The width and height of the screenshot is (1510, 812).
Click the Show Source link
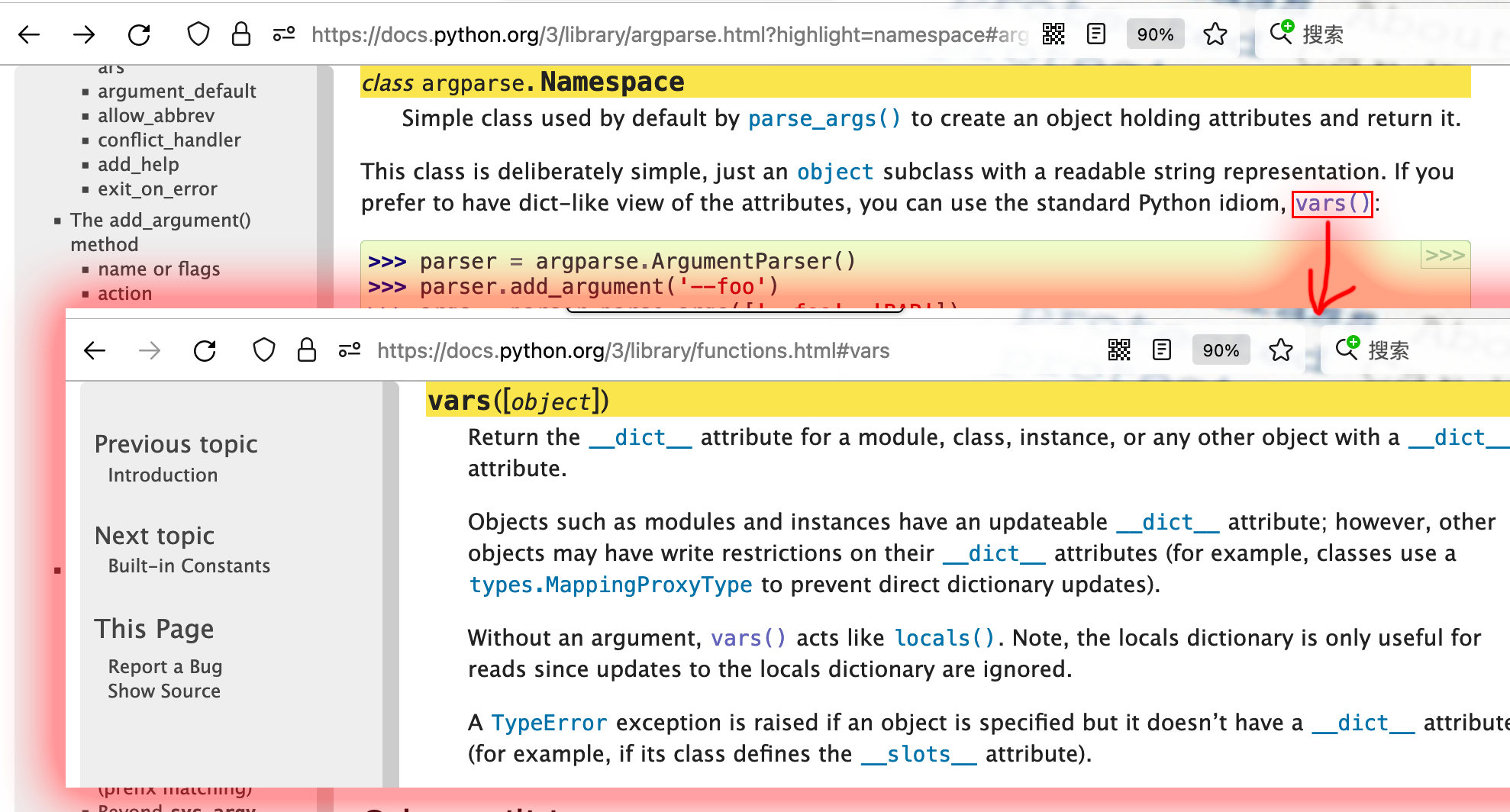[x=164, y=691]
